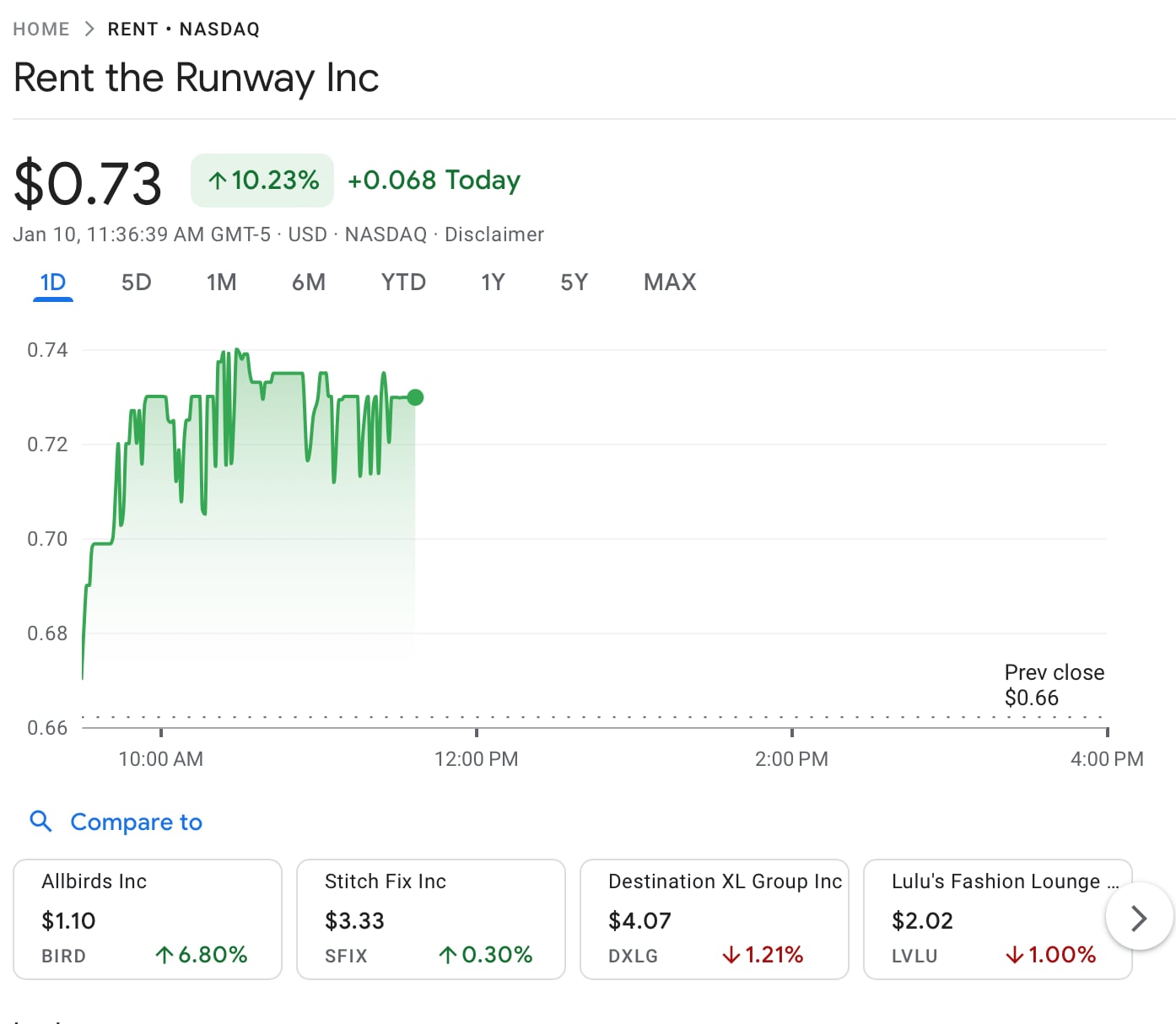This screenshot has height=1024, width=1176.
Task: Click the 0.70 y-axis label
Action: [47, 539]
